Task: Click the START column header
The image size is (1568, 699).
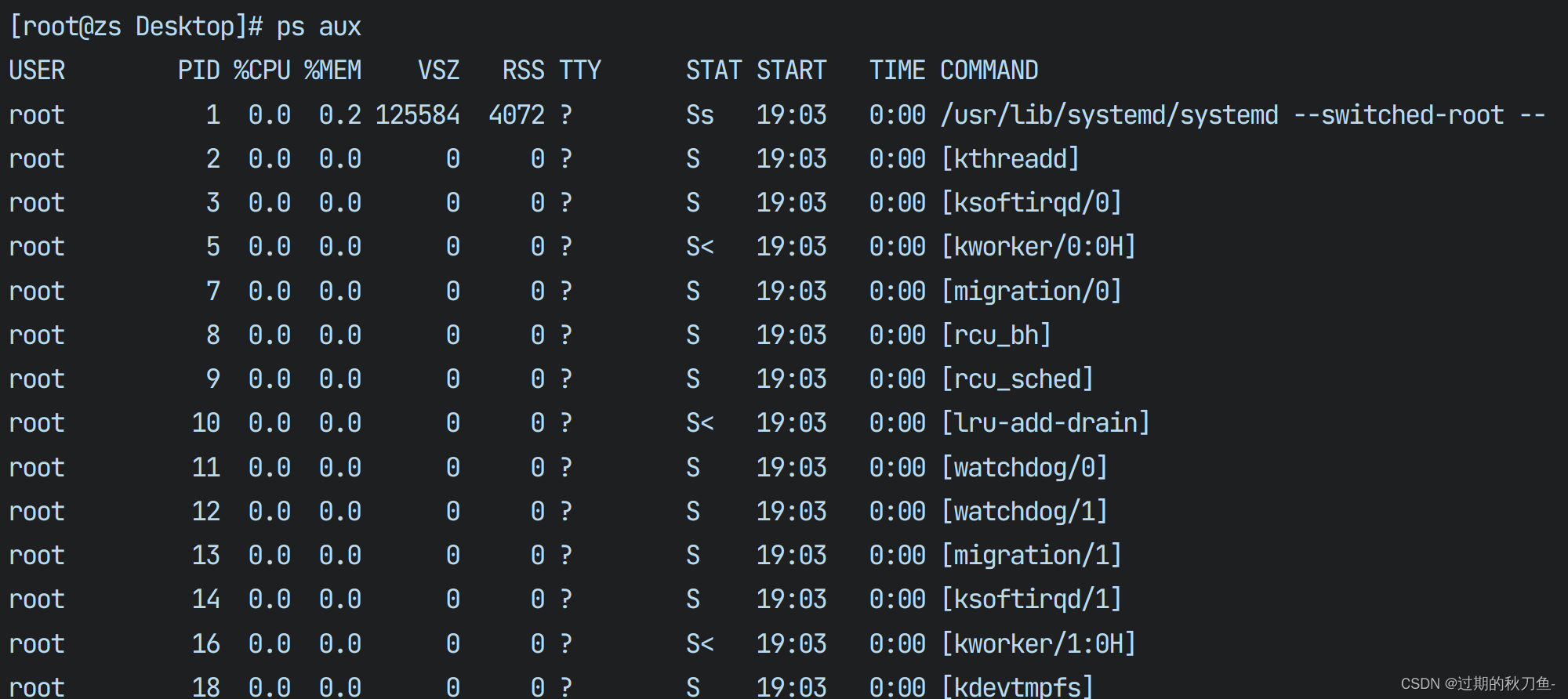Action: coord(791,71)
